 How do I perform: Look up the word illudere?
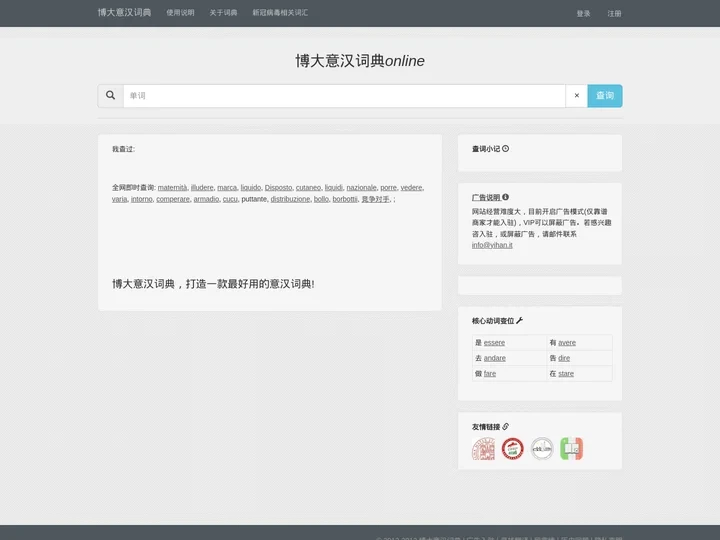(x=202, y=187)
